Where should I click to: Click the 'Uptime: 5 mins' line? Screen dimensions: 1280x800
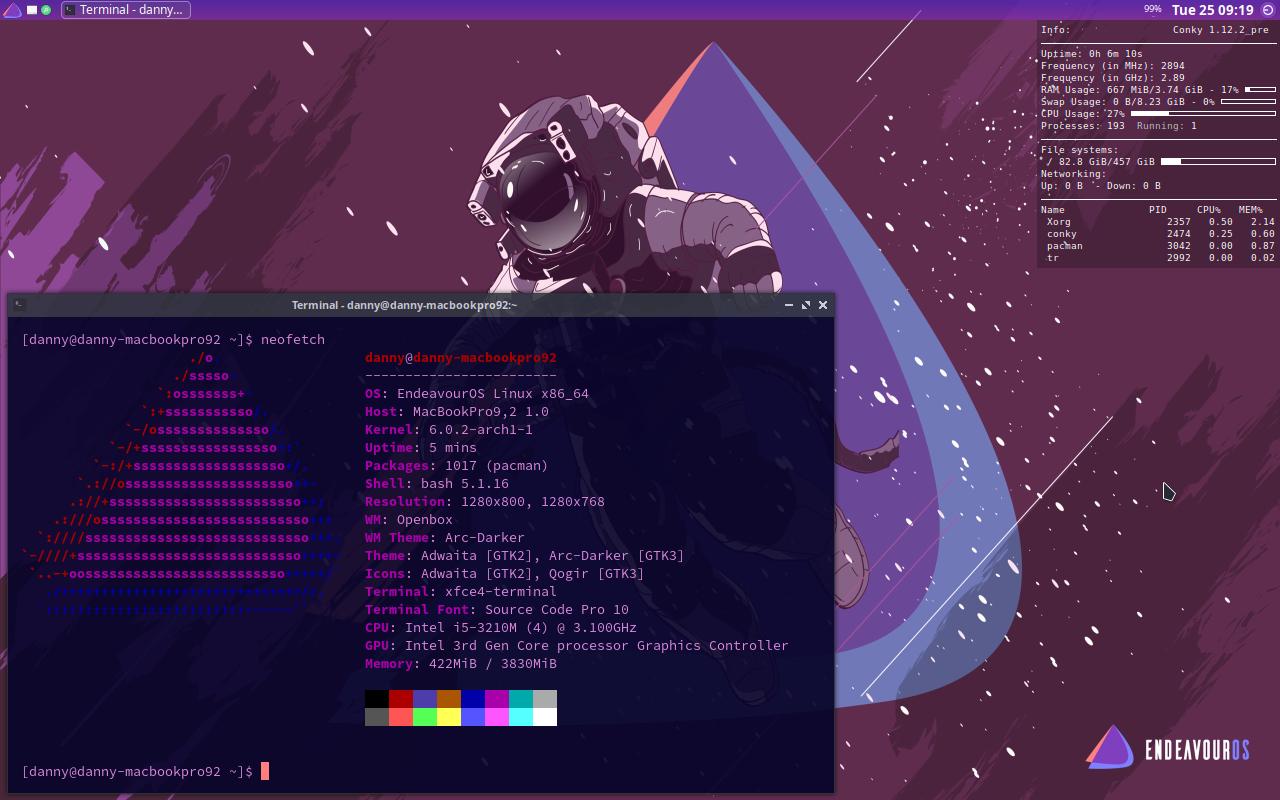pyautogui.click(x=421, y=447)
